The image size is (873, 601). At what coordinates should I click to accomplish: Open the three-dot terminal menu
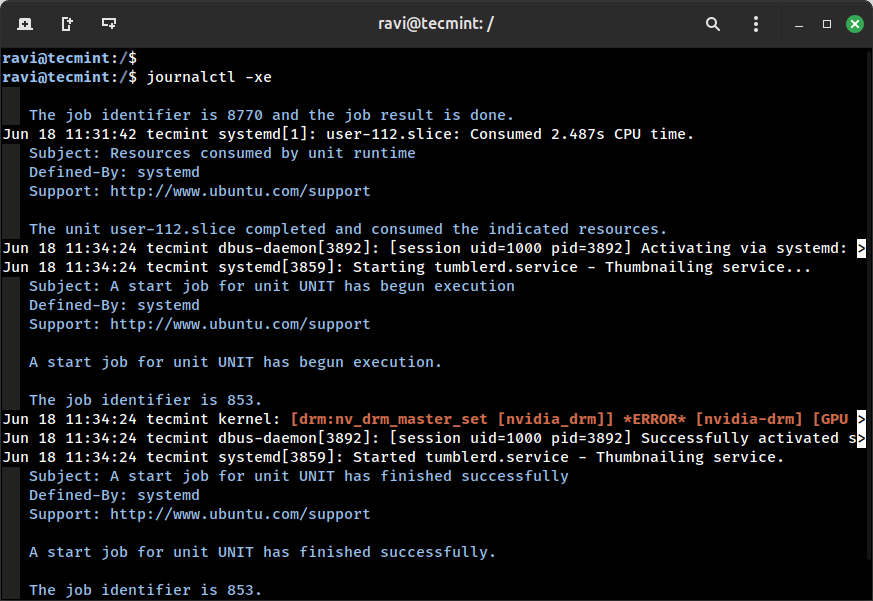[755, 23]
